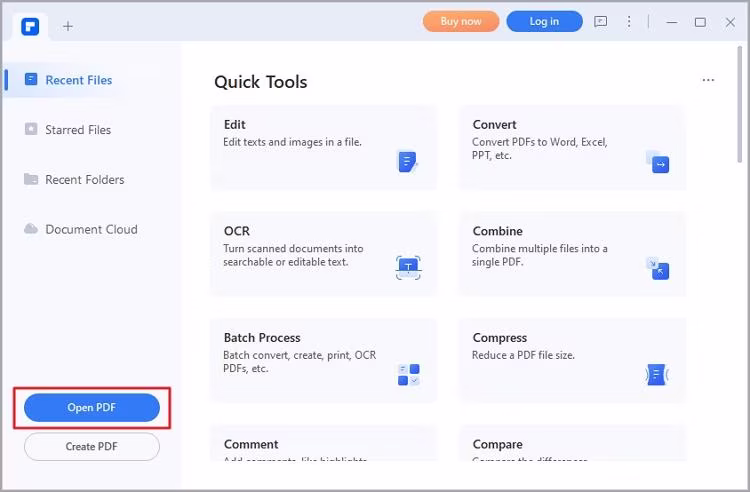This screenshot has height=492, width=750.
Task: Open Starred Files section
Action: [77, 130]
